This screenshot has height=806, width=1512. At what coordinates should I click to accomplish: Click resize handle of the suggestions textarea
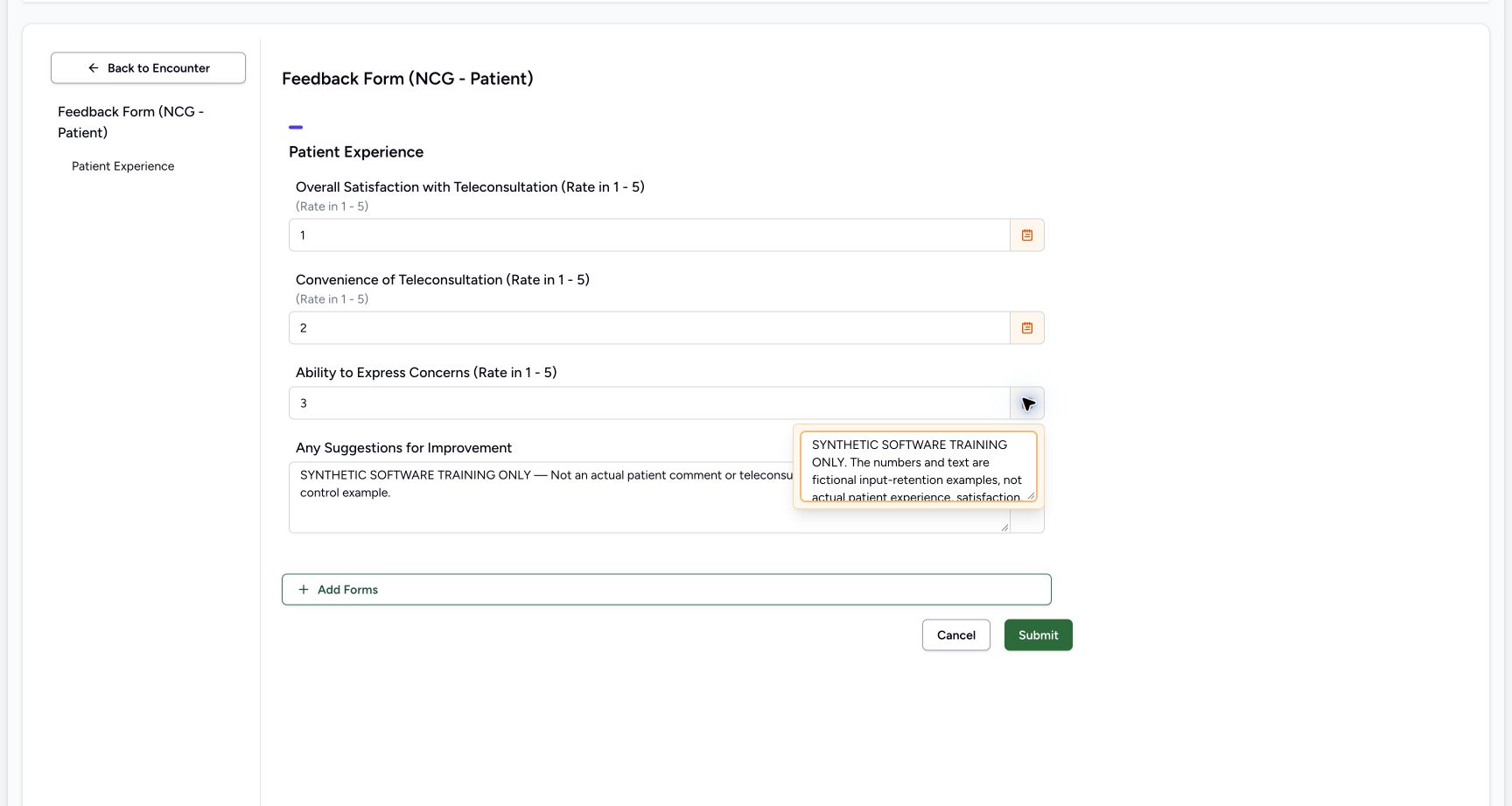coord(1004,527)
